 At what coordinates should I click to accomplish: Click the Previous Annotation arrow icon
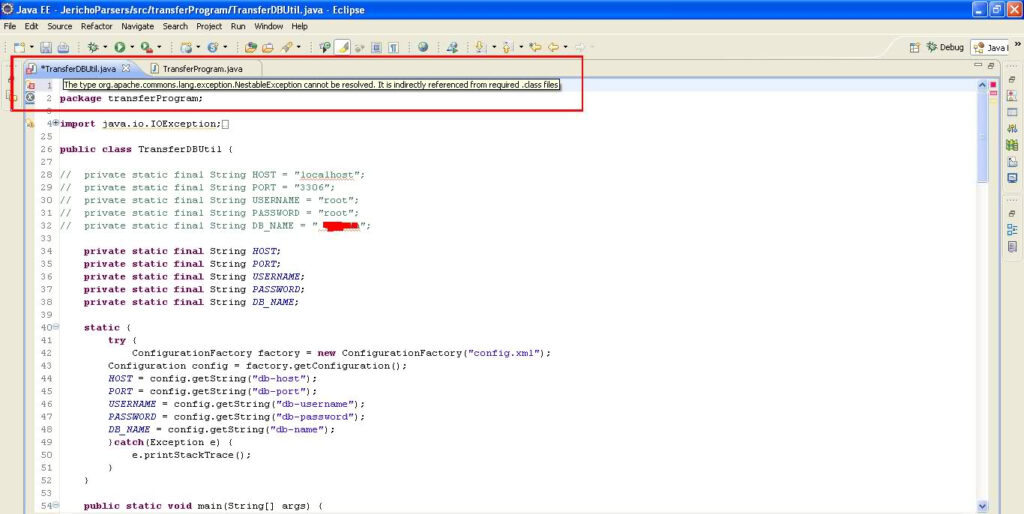507,47
